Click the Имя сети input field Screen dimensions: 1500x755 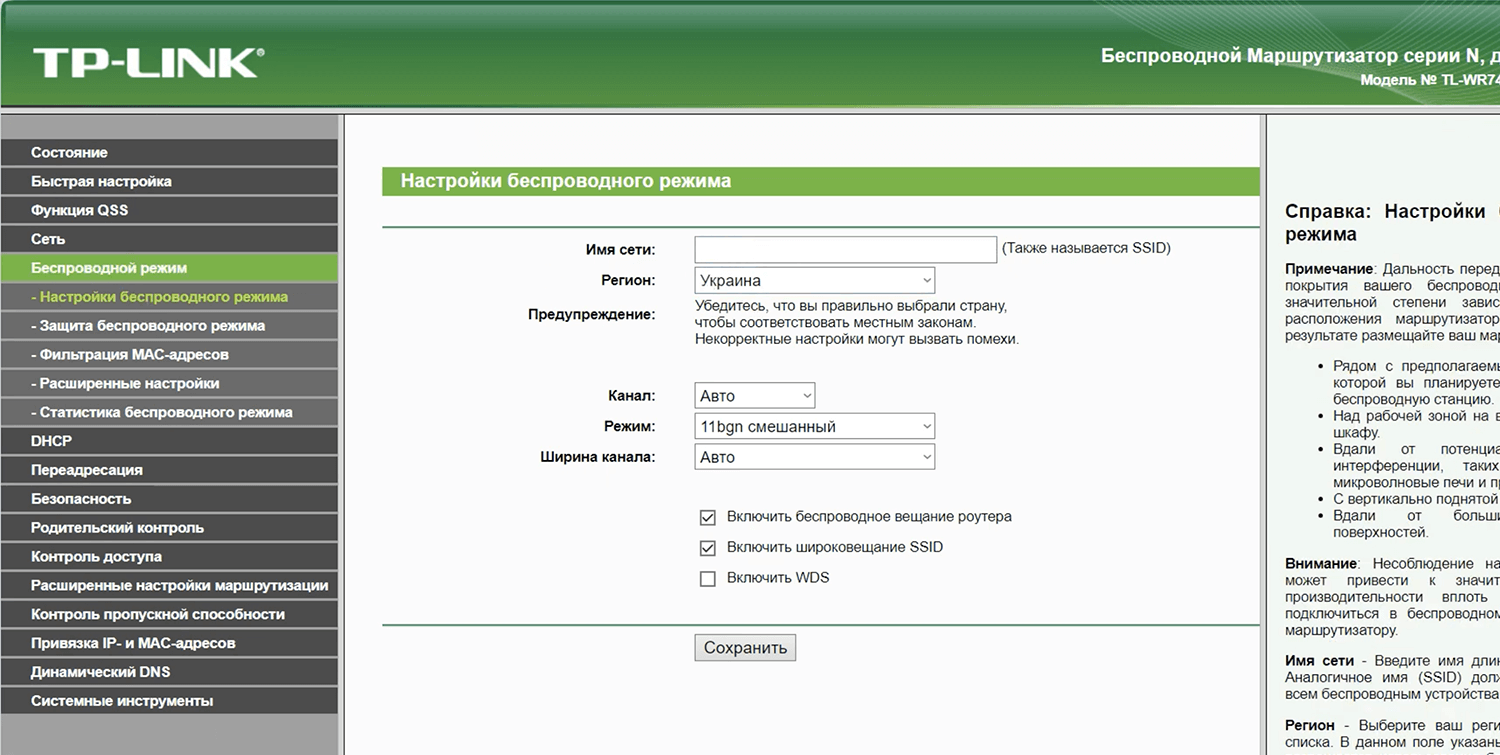(845, 249)
